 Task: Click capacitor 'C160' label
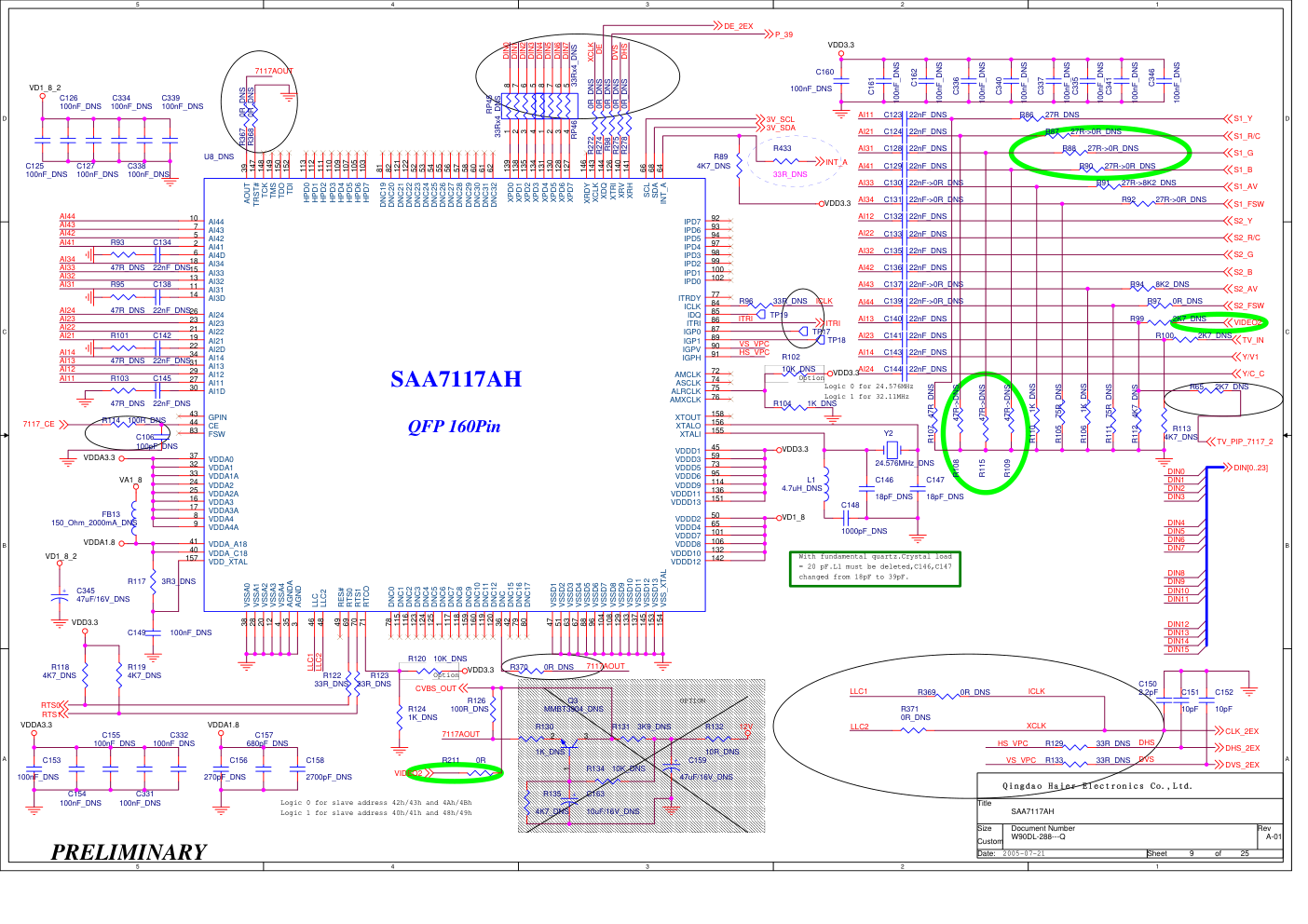click(824, 72)
